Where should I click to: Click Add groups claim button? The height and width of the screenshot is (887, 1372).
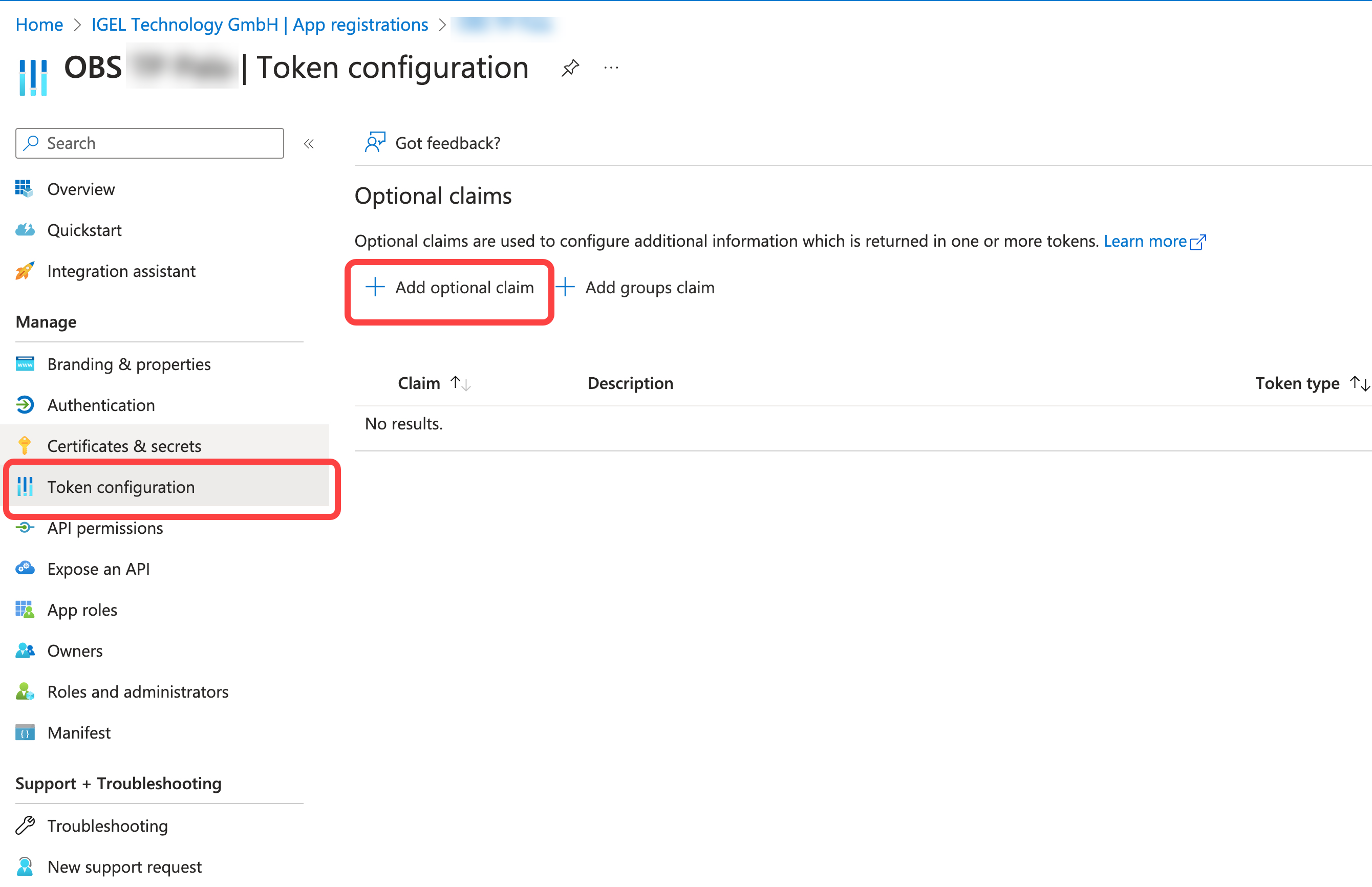tap(636, 288)
